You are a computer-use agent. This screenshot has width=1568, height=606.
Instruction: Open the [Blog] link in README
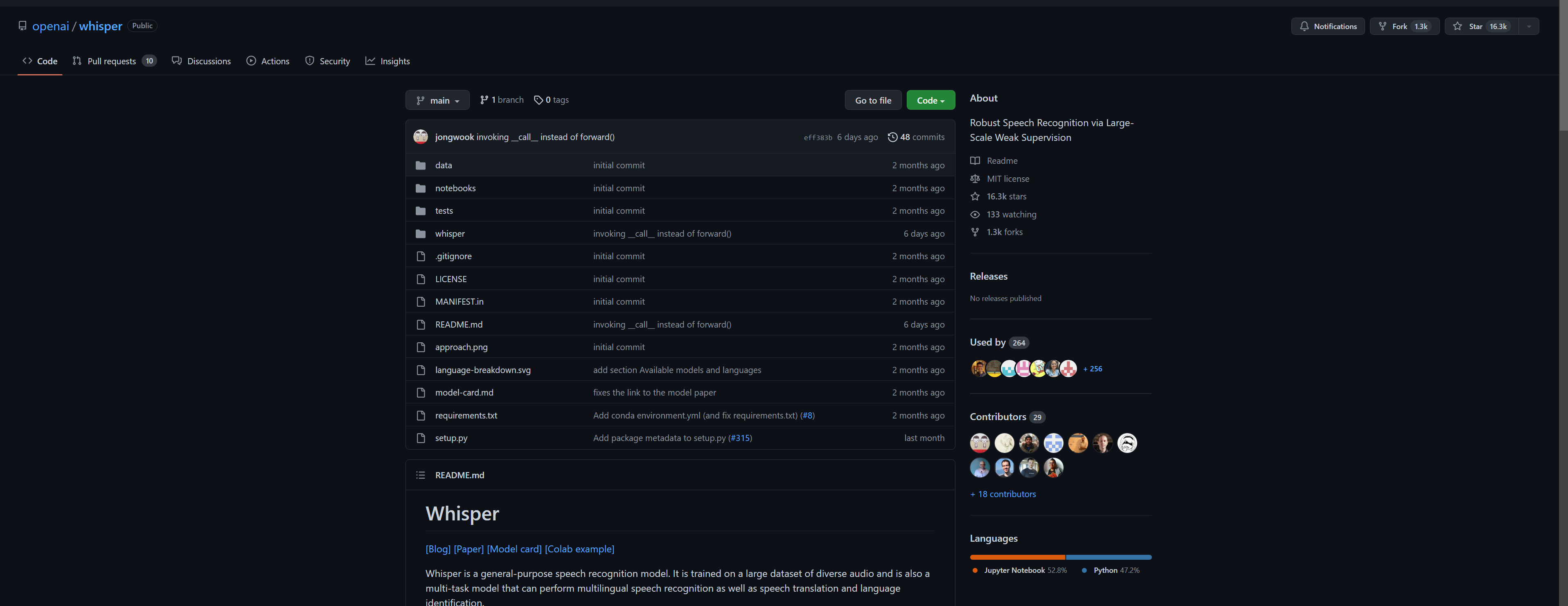438,549
